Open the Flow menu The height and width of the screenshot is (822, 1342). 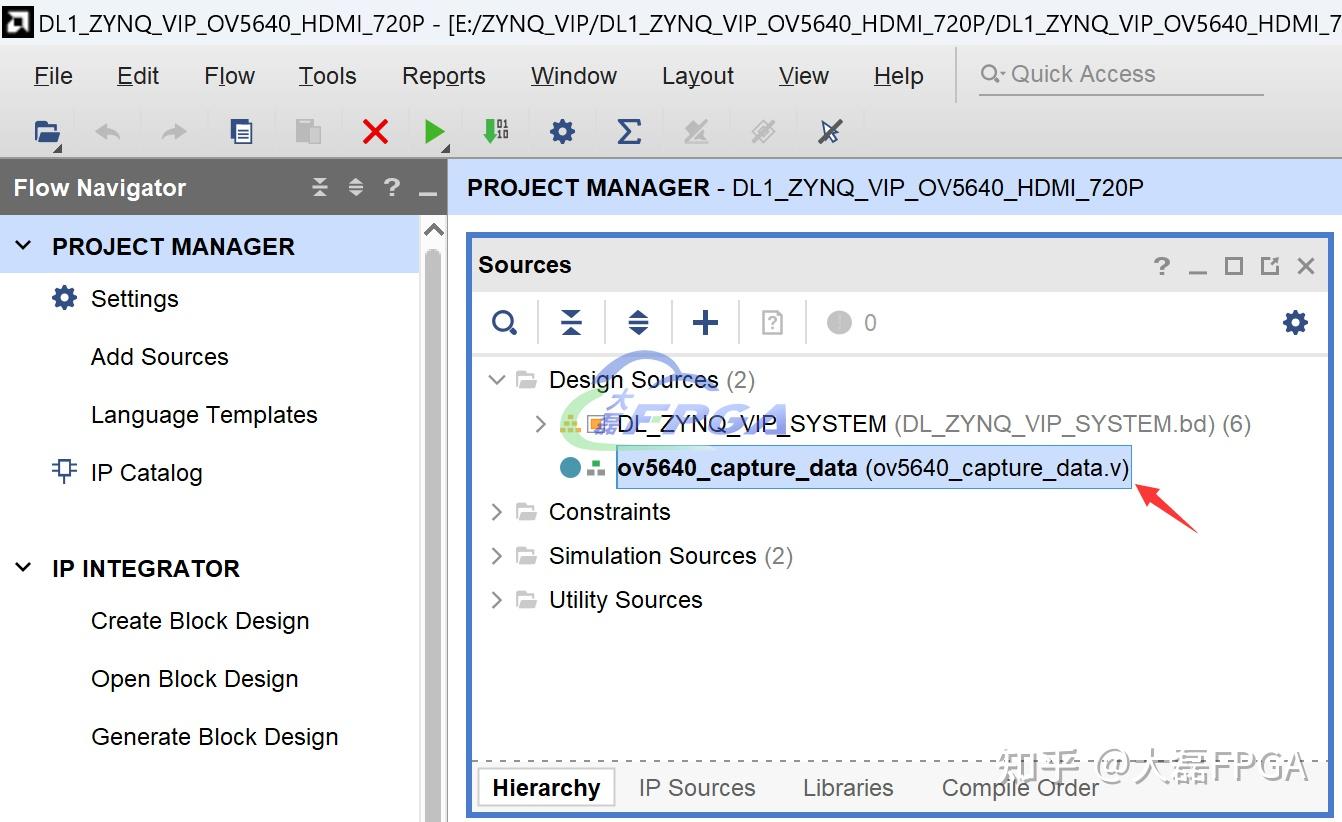229,76
